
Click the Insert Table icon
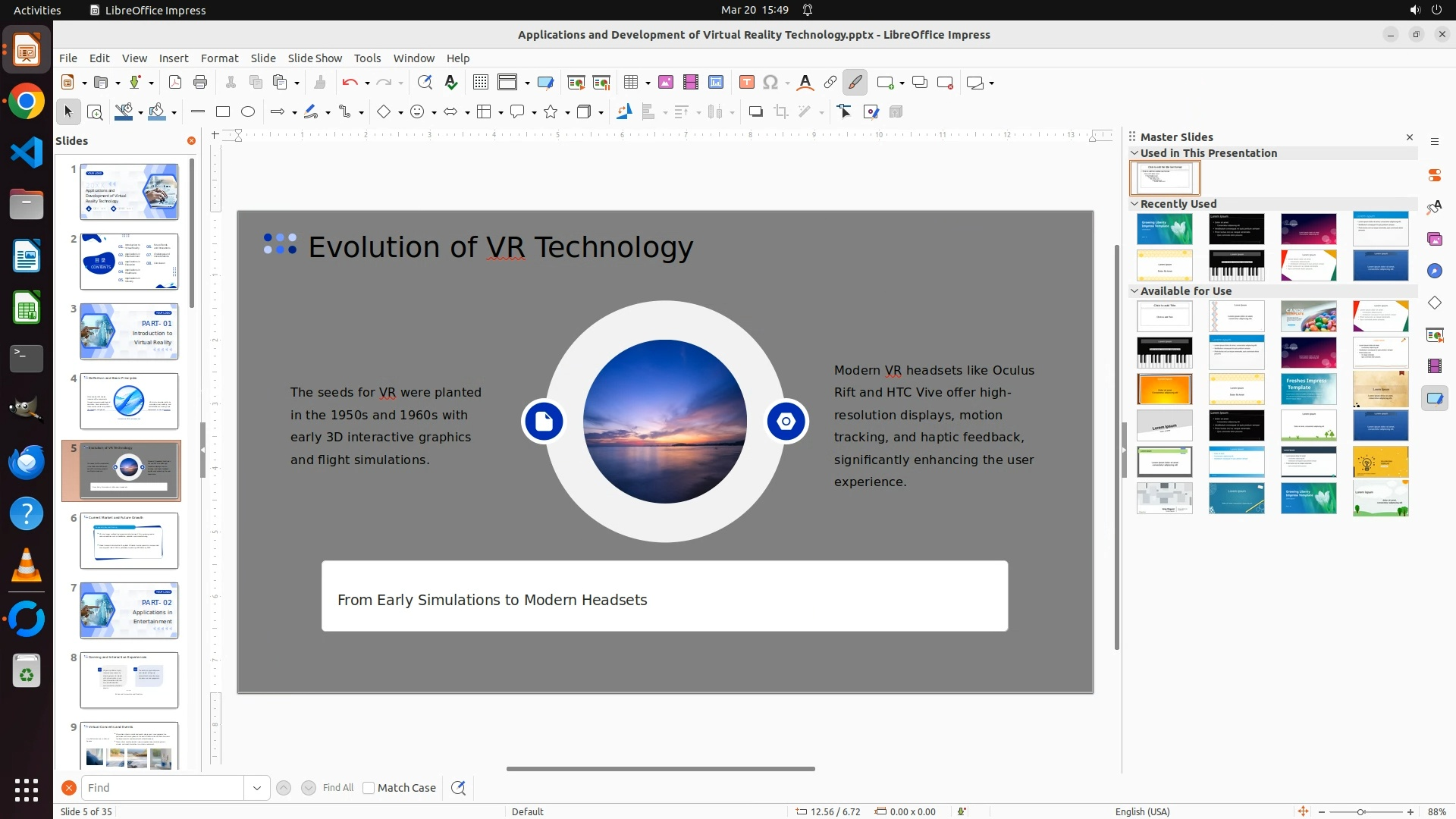(x=631, y=83)
